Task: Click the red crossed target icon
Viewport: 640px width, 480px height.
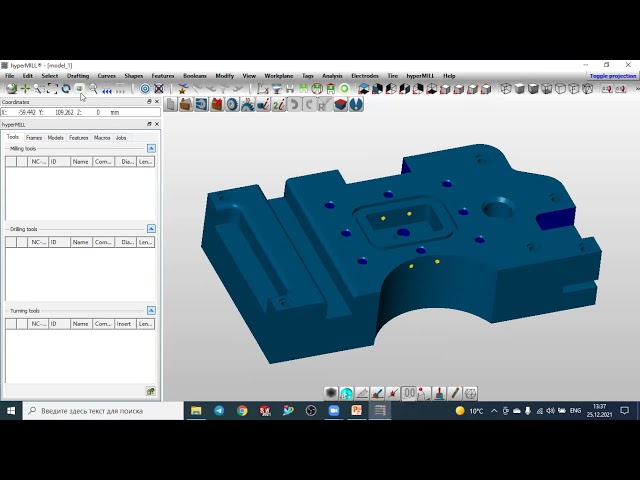Action: (159, 89)
